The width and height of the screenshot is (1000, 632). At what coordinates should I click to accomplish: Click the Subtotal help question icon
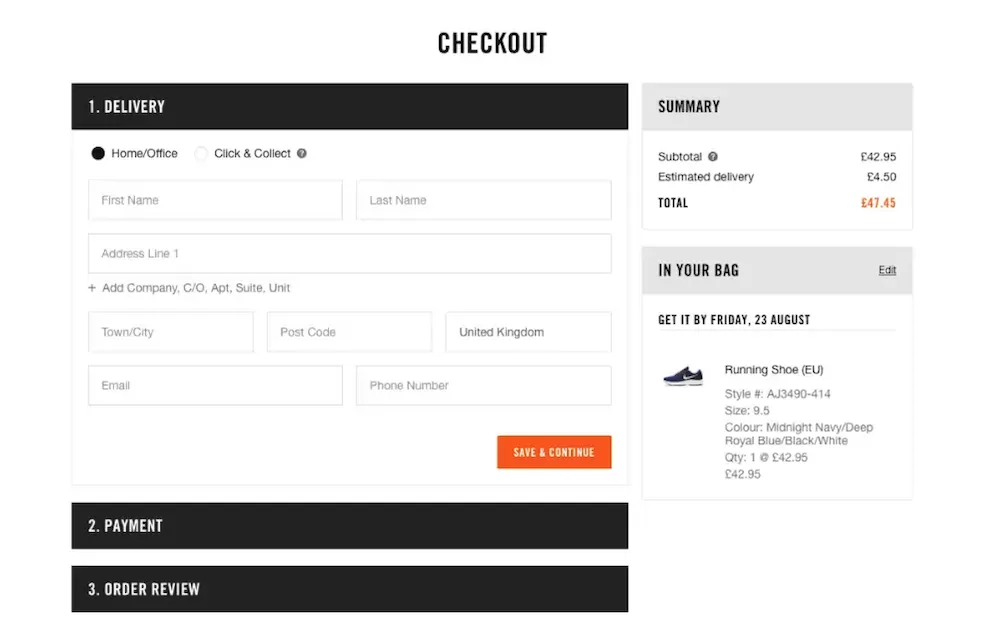tap(713, 156)
